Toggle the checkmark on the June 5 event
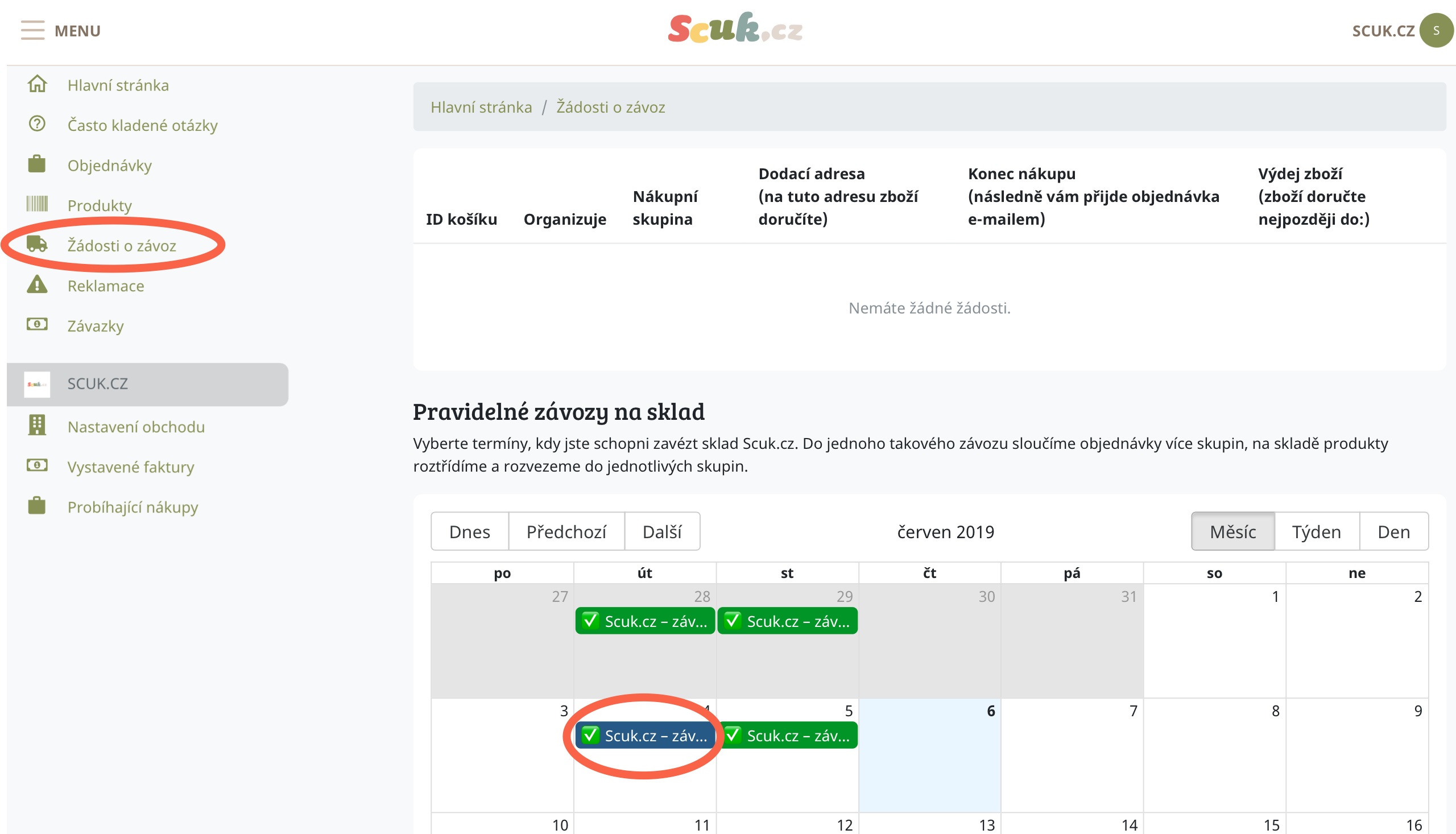The height and width of the screenshot is (834, 1456). [733, 734]
